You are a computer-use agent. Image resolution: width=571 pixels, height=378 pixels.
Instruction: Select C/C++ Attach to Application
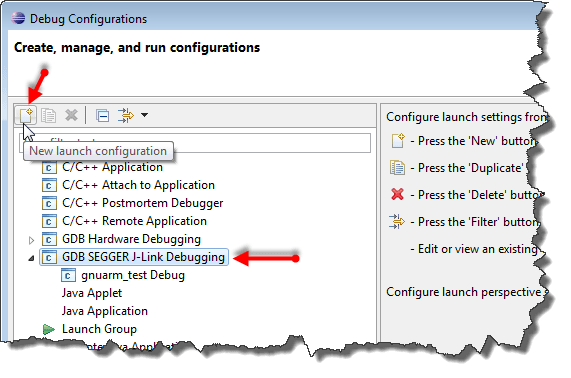point(138,185)
